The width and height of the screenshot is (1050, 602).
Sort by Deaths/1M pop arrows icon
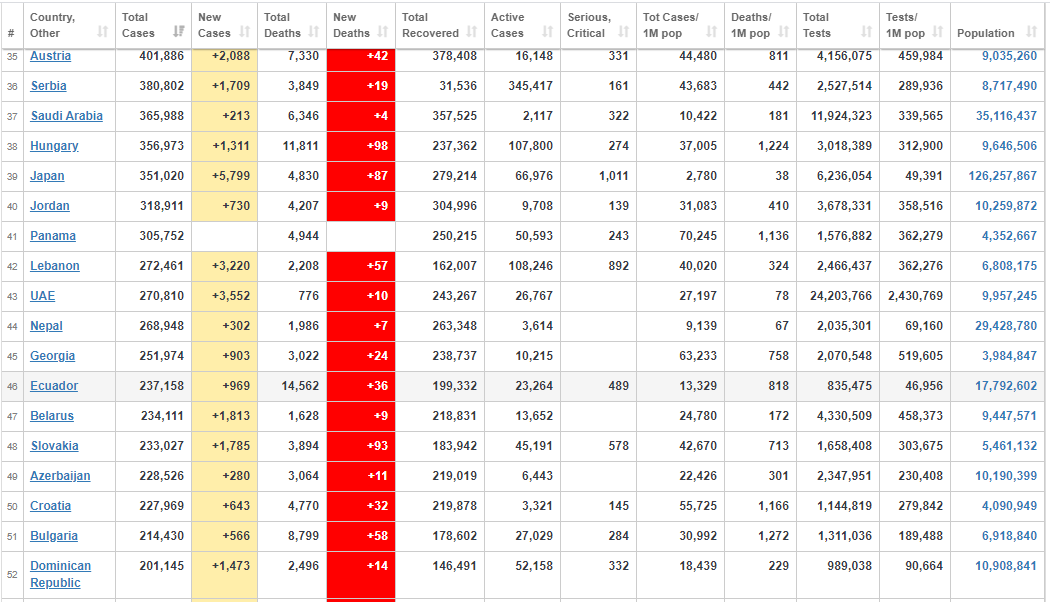(783, 31)
